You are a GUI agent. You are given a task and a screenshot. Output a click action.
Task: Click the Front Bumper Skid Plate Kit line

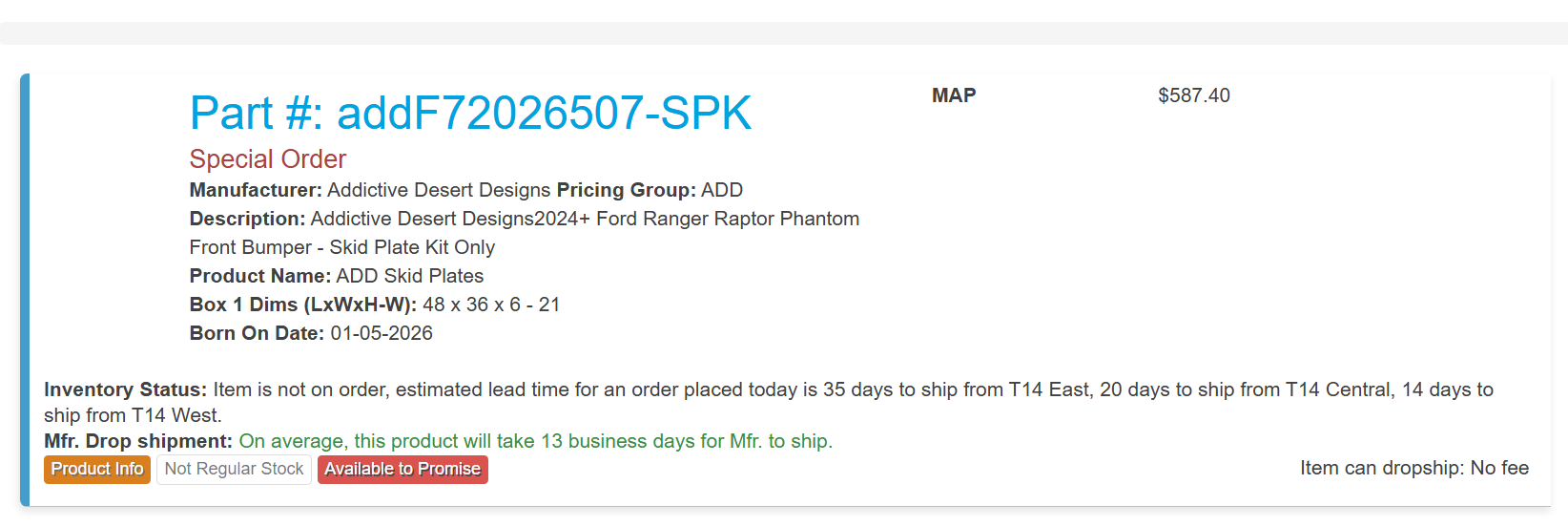pyautogui.click(x=341, y=247)
